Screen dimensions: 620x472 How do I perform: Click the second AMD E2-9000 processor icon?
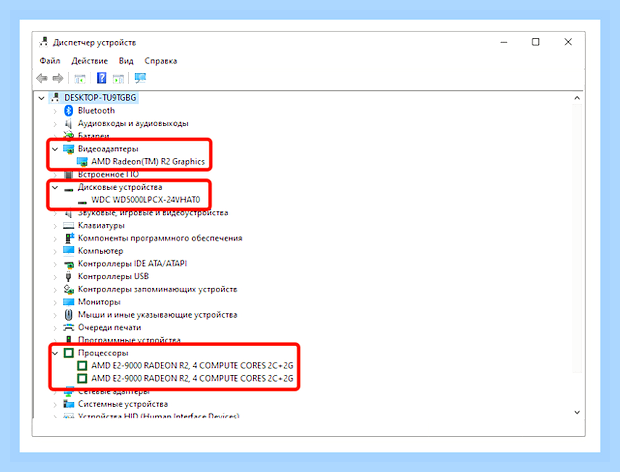(x=82, y=379)
